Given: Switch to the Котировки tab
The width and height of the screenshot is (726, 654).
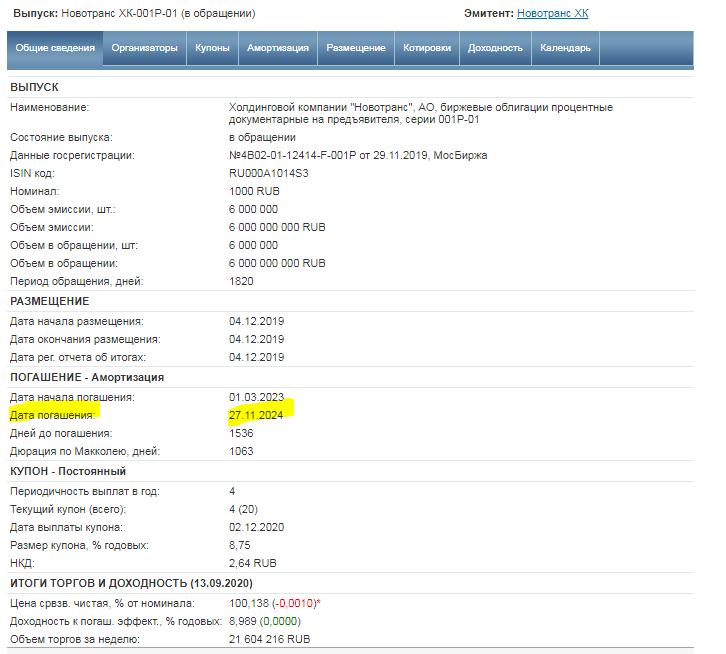Looking at the screenshot, I should (x=427, y=48).
